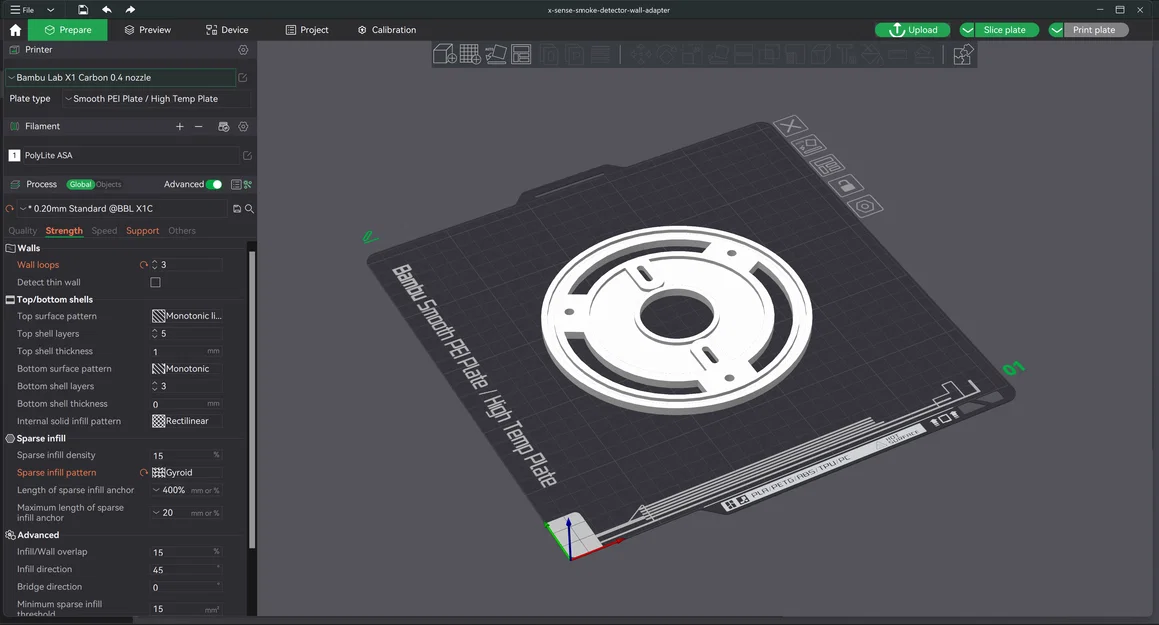Open Bottom surface pattern dropdown
This screenshot has height=625, width=1159.
point(186,369)
